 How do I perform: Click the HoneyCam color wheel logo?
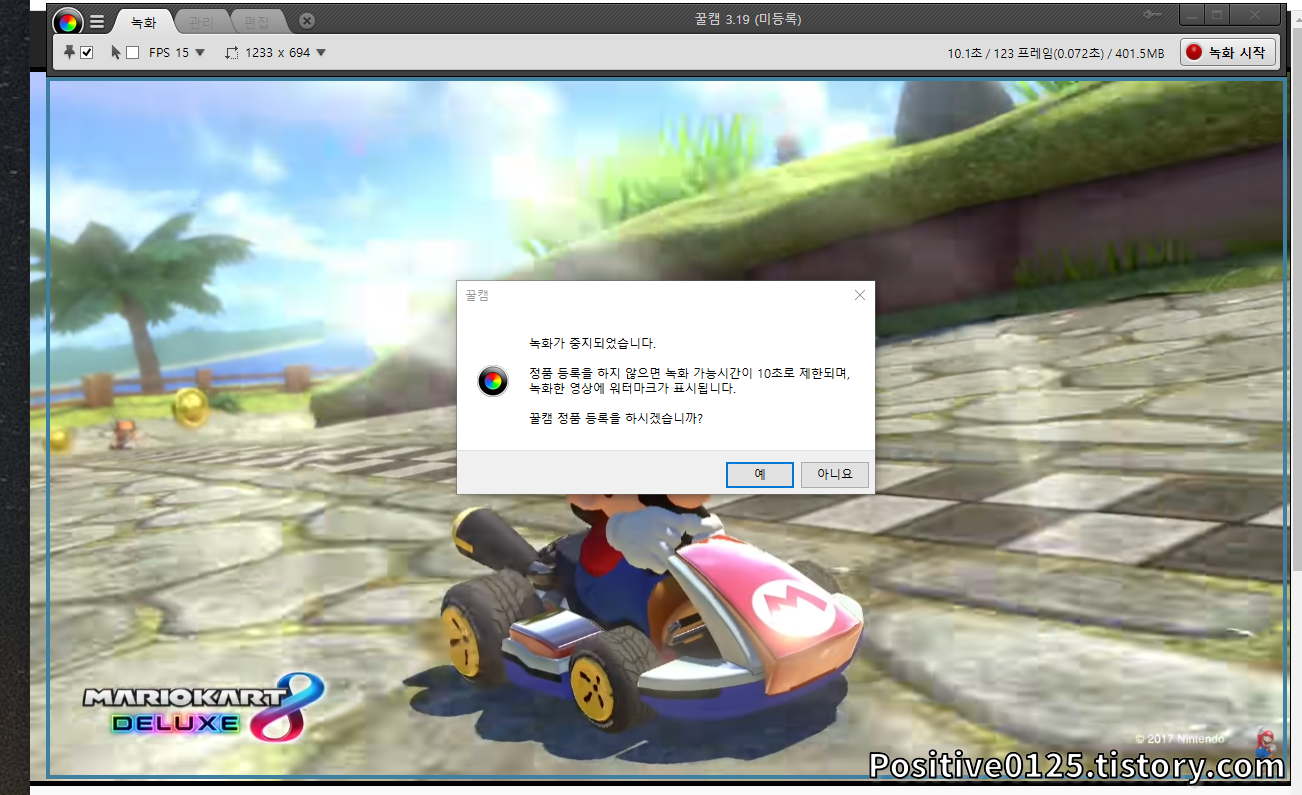click(x=67, y=21)
